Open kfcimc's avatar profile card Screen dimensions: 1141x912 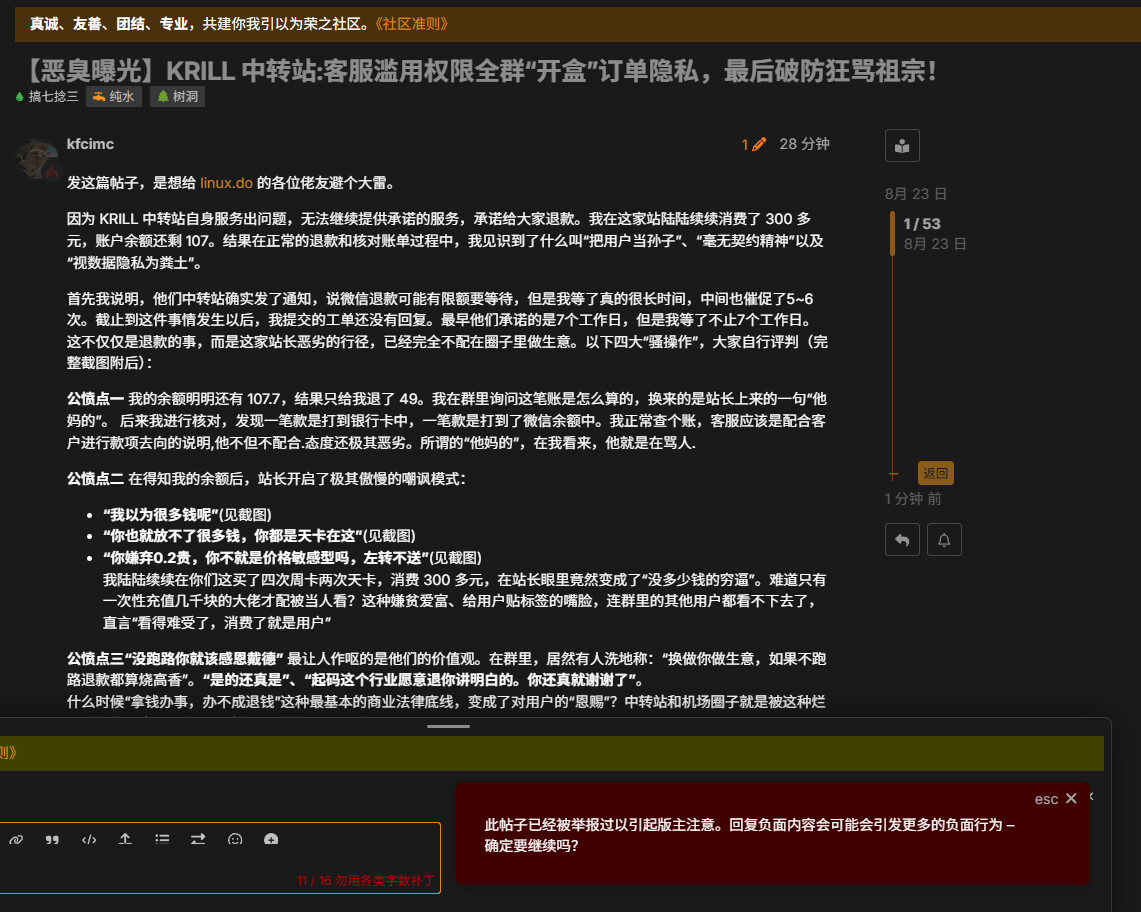pos(36,159)
